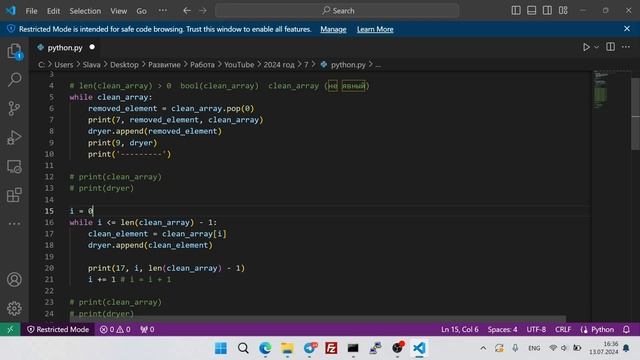Click the ports forwarded status item
Screen dimensions: 640x360
click(147, 329)
